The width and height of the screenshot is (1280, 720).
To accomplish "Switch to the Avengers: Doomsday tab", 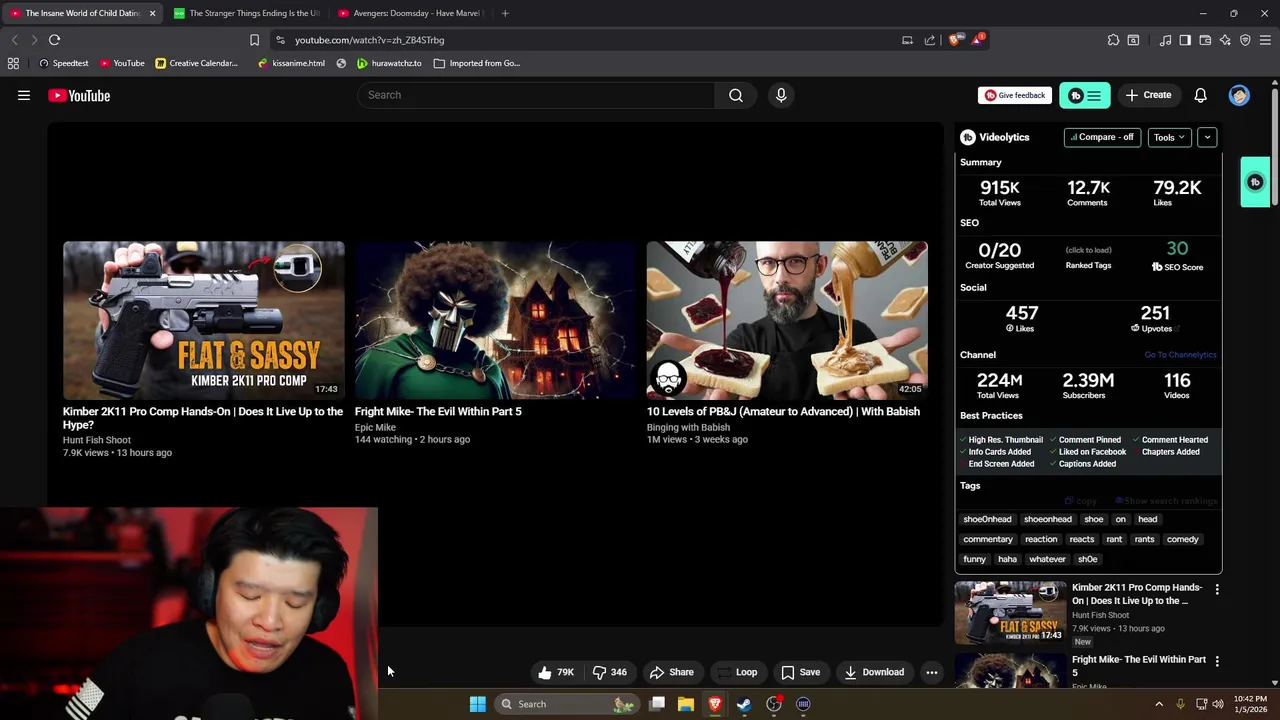I will coord(410,13).
